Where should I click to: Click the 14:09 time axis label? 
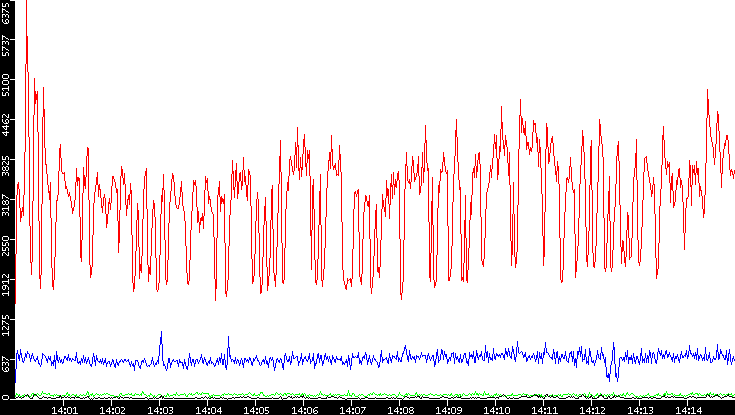point(448,410)
